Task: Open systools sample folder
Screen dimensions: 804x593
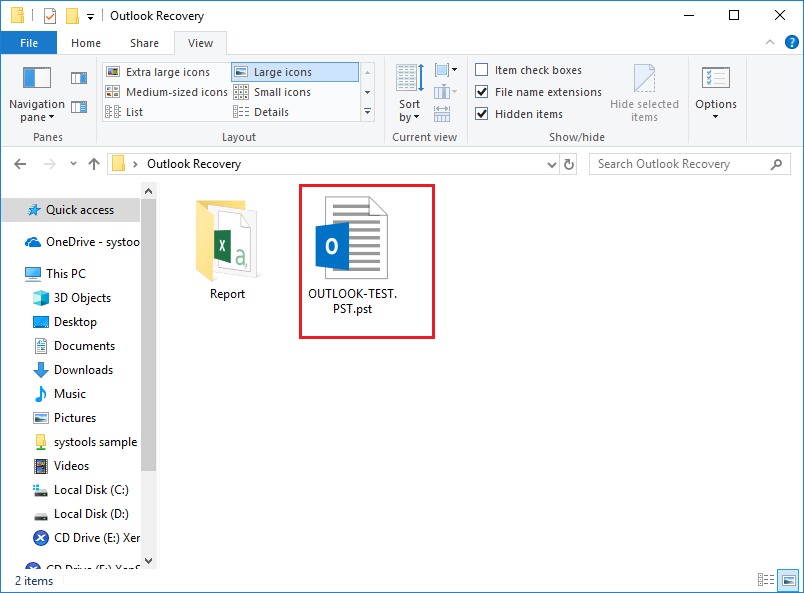Action: coord(85,442)
